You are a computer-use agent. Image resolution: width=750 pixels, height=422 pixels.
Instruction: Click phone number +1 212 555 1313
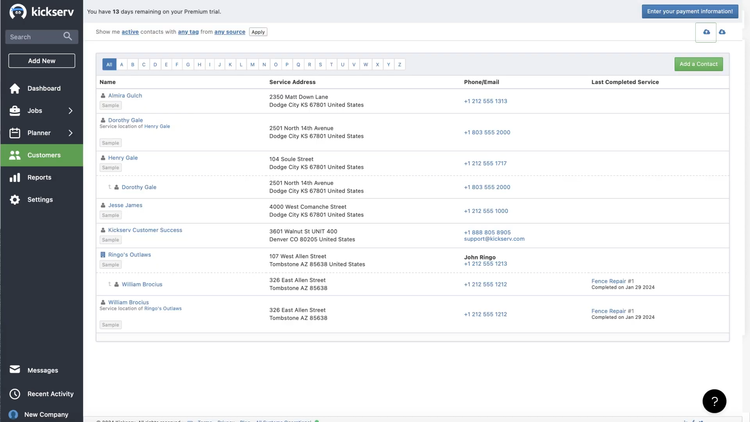point(485,101)
